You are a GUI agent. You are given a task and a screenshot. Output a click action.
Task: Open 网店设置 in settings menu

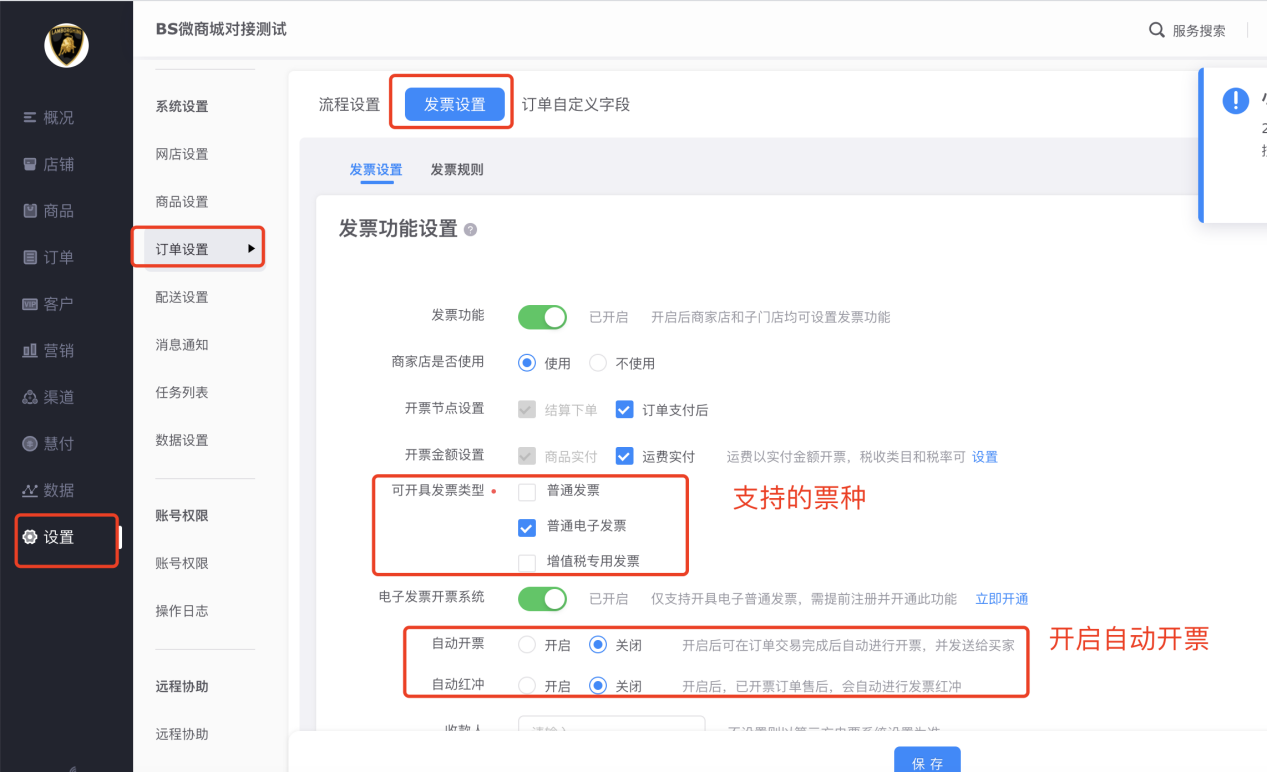click(182, 154)
